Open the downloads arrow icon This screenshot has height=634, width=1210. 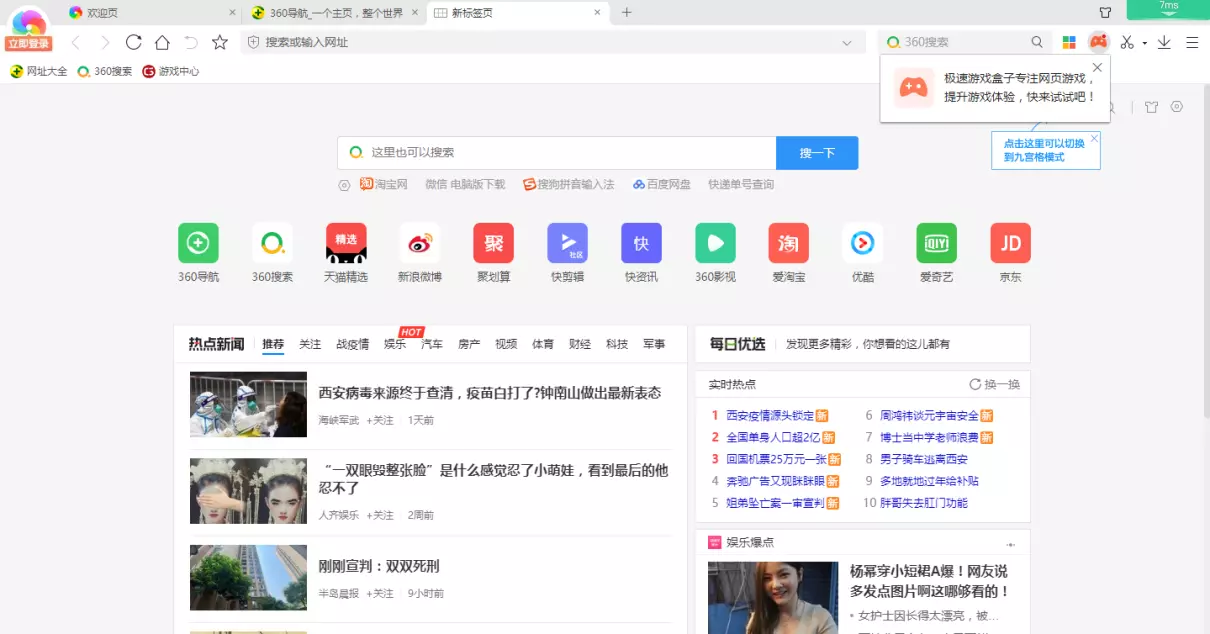pyautogui.click(x=1164, y=42)
